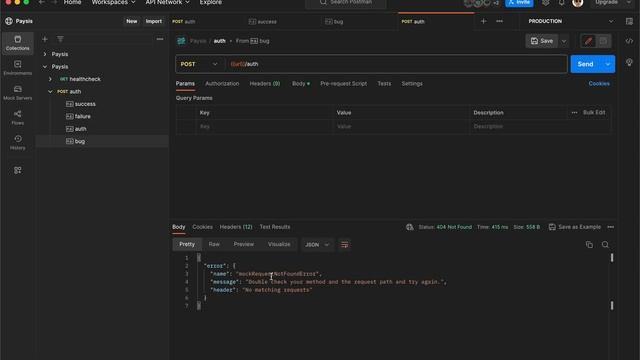Open the Environments sidebar panel
The width and height of the screenshot is (640, 360).
[18, 68]
